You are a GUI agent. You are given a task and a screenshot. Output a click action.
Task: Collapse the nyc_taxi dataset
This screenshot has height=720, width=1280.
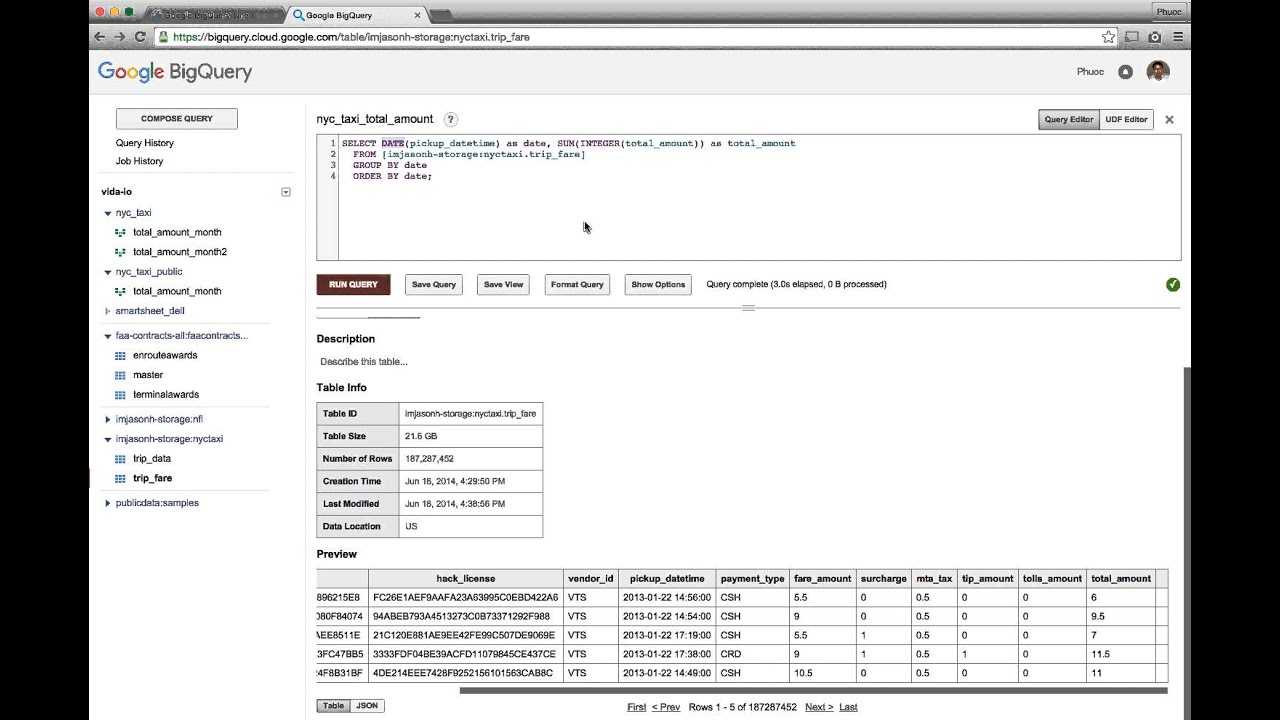pyautogui.click(x=108, y=213)
